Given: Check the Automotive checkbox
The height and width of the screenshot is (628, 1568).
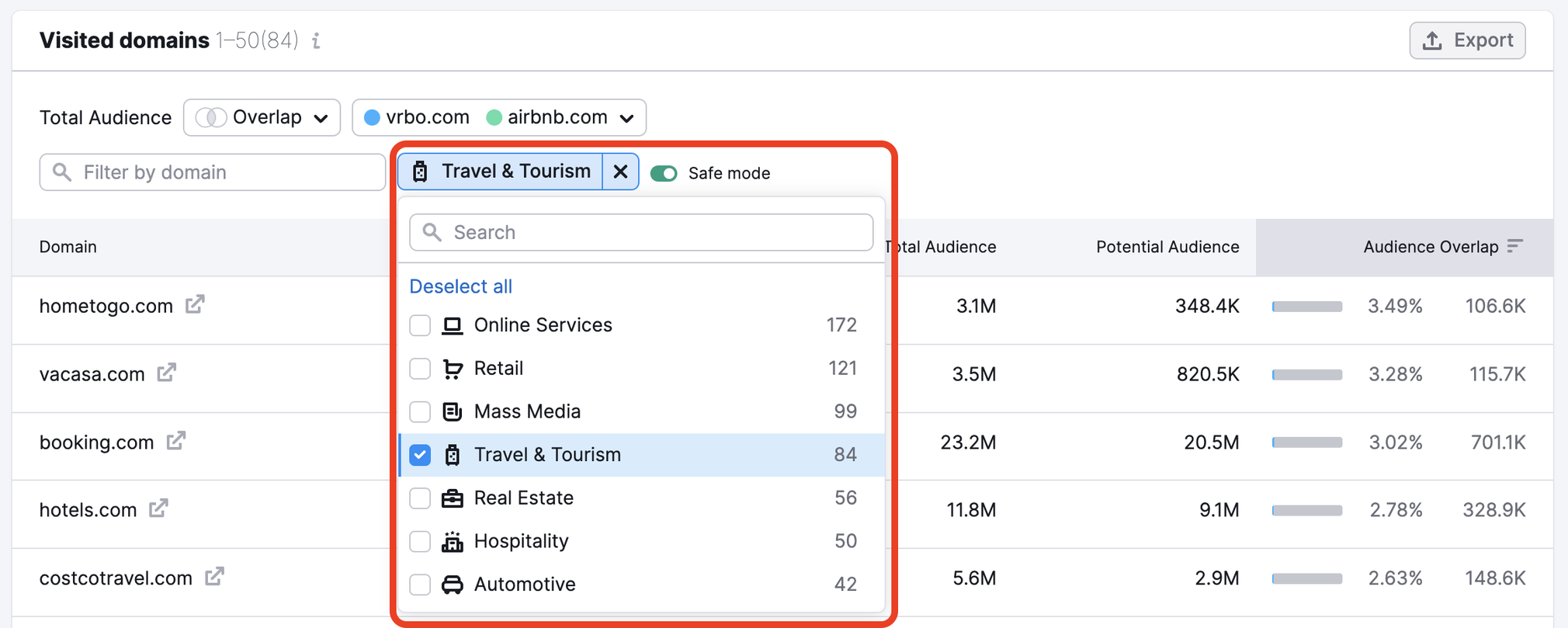Looking at the screenshot, I should 420,585.
